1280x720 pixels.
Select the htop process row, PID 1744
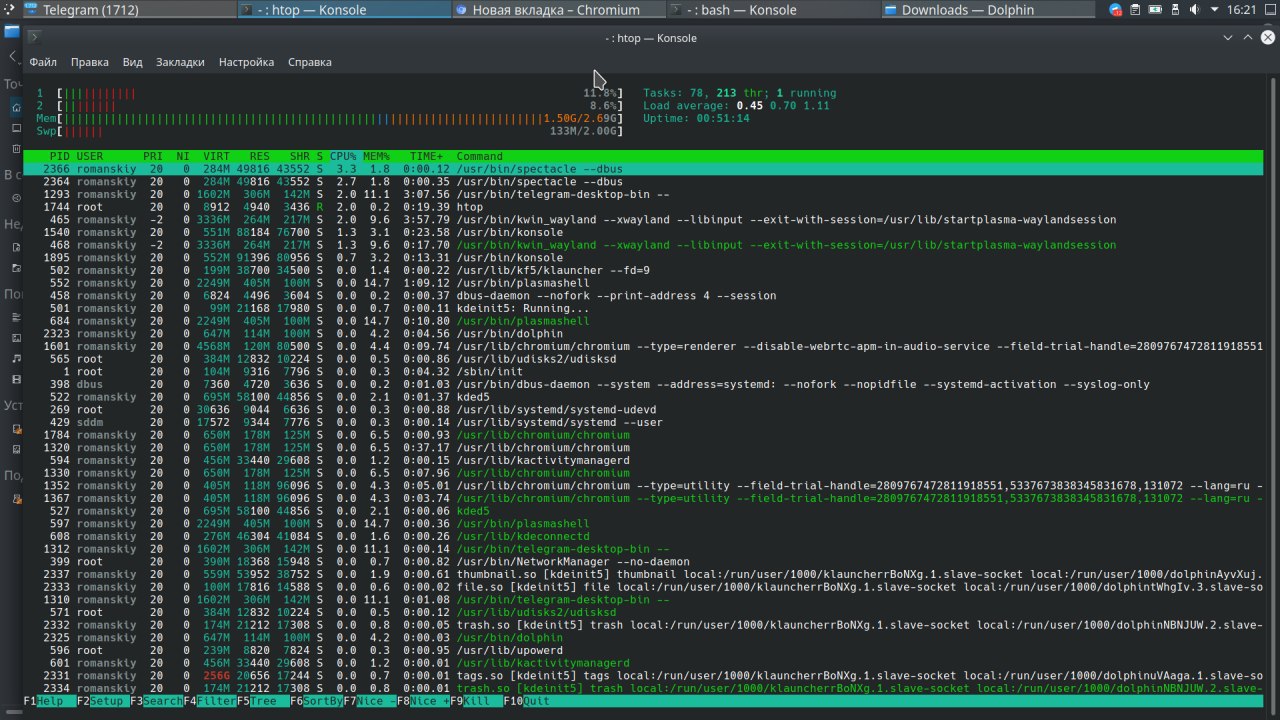643,207
